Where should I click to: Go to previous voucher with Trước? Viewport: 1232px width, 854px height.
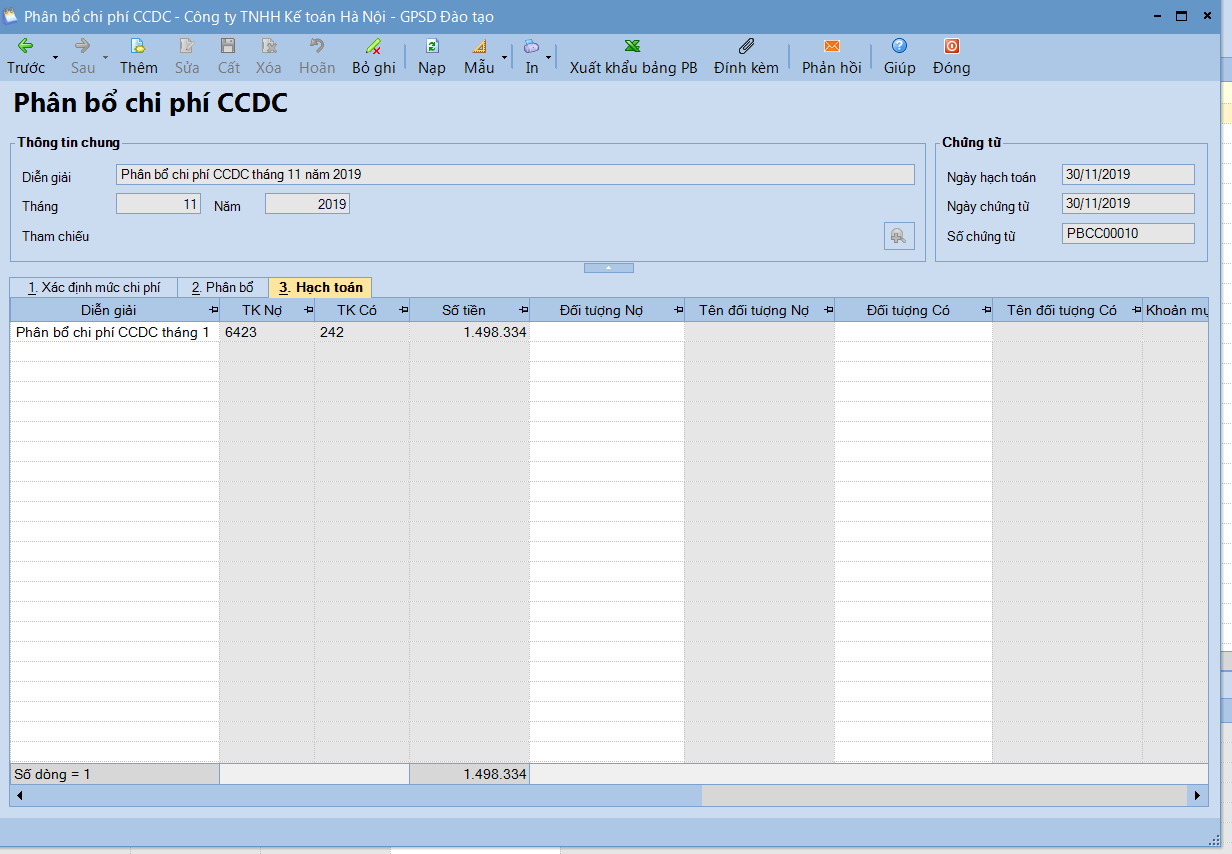click(x=26, y=57)
